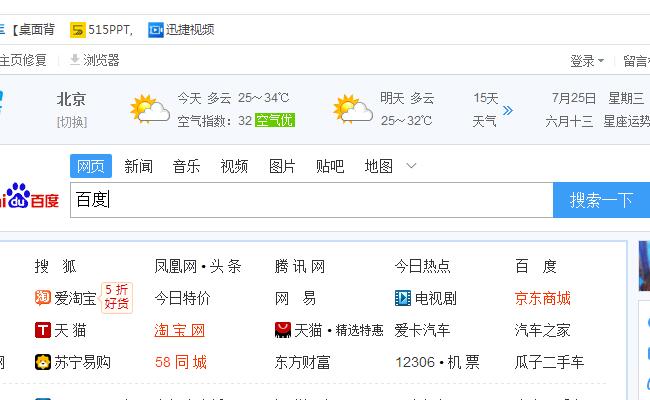Click the 15天天气 forecast link
The height and width of the screenshot is (400, 650).
pos(485,109)
